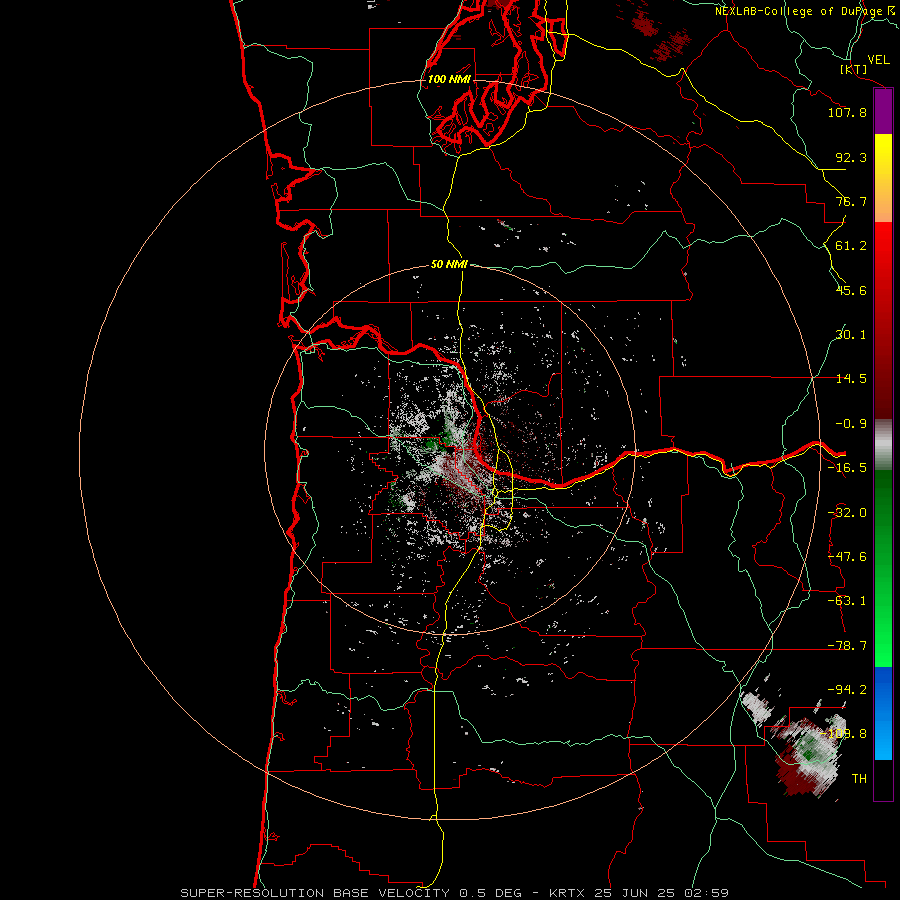
Task: Click the -16.5 velocity scale value
Action: (x=847, y=468)
